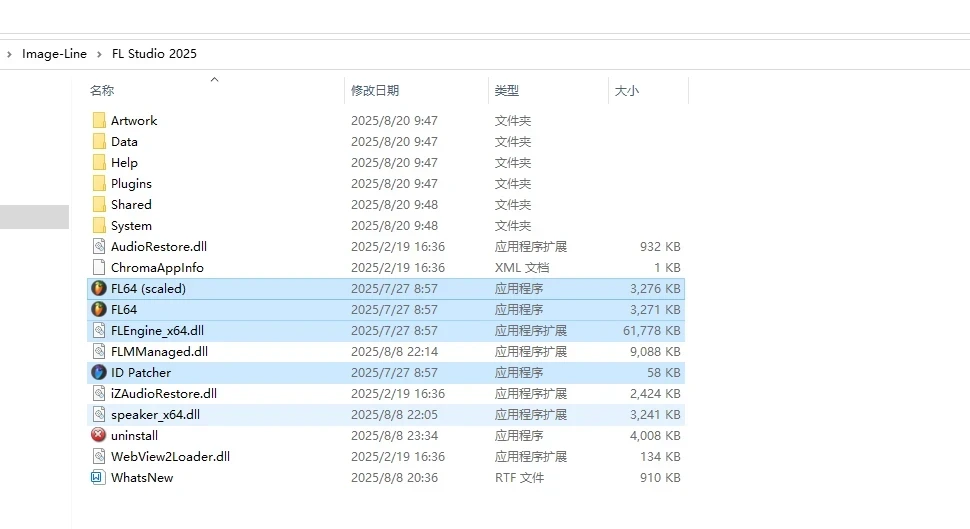The image size is (970, 529).
Task: Open the Data folder icon
Action: [99, 141]
